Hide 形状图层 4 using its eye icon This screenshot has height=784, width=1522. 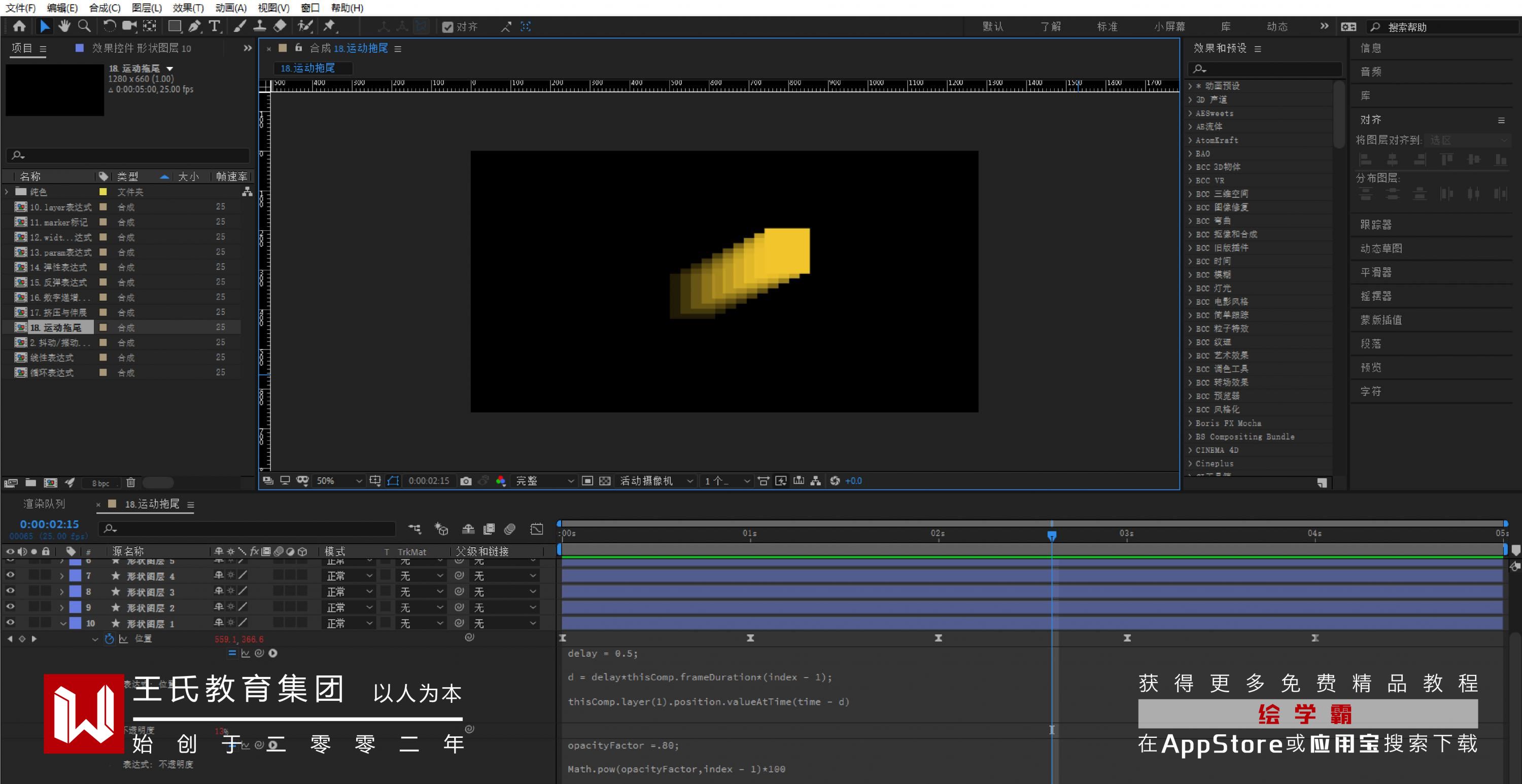click(x=10, y=575)
